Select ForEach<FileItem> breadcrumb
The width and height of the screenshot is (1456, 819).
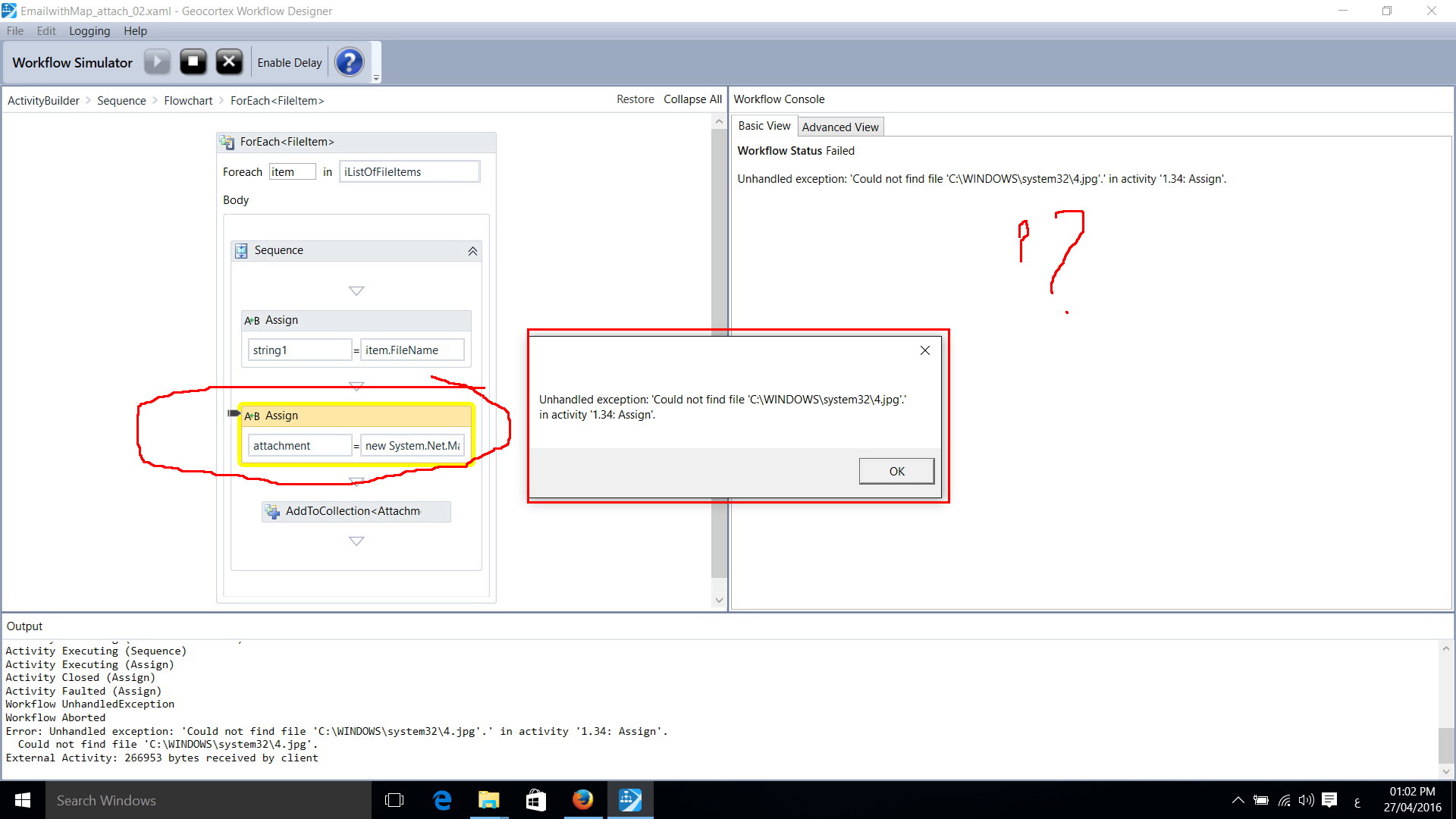point(278,101)
